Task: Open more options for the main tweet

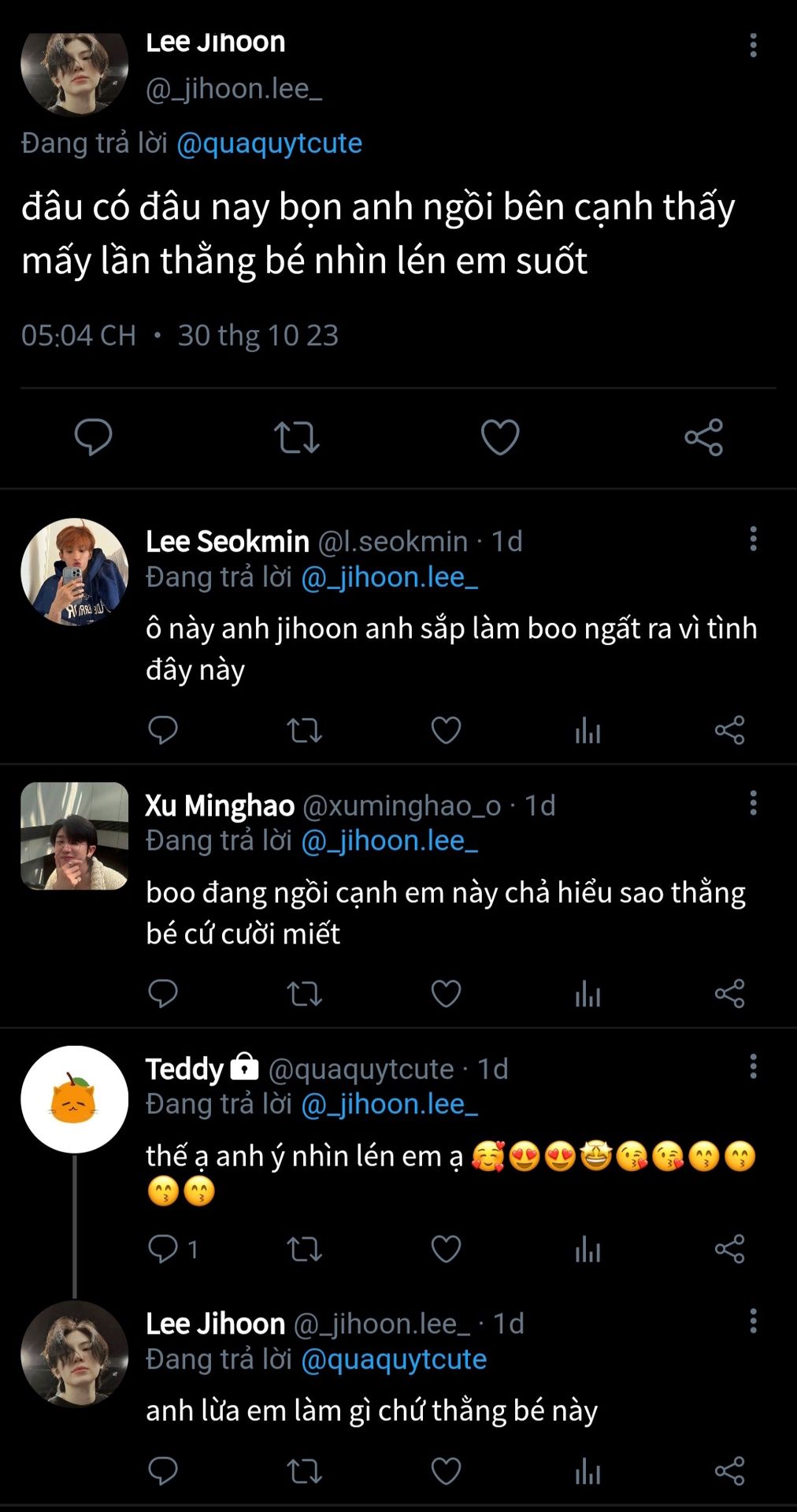Action: point(753,45)
